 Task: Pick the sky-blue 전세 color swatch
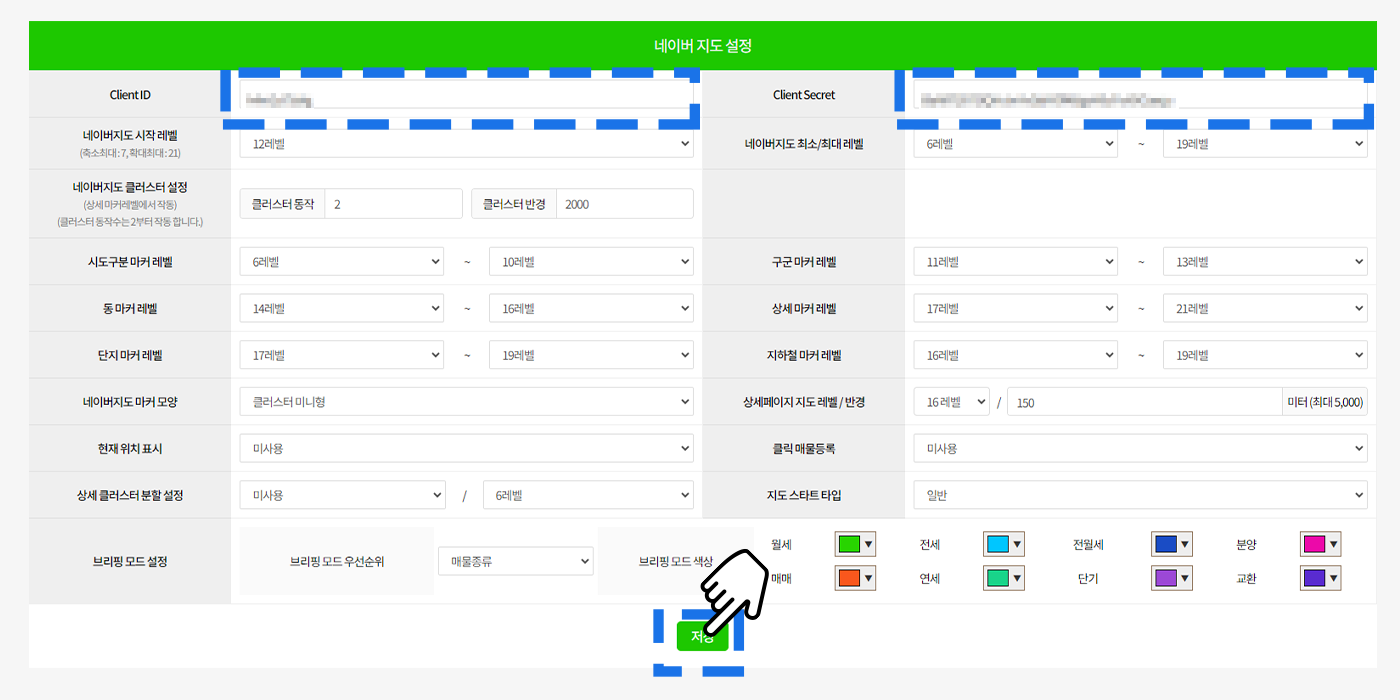(1004, 544)
